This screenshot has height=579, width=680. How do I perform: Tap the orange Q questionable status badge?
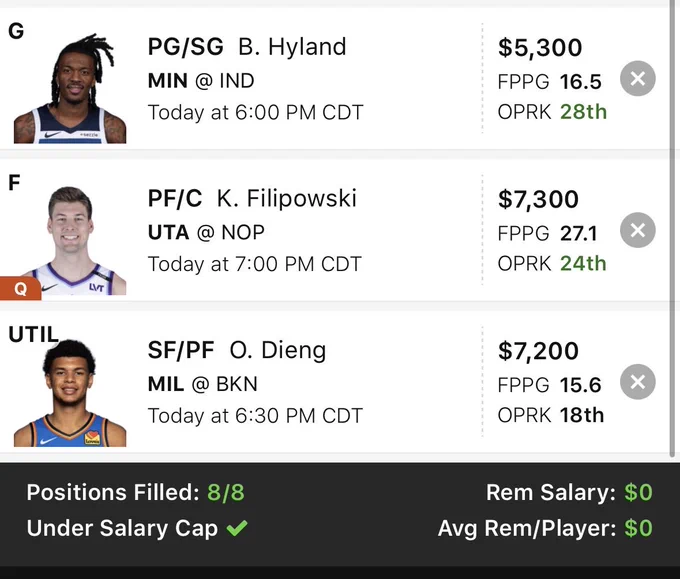20,288
